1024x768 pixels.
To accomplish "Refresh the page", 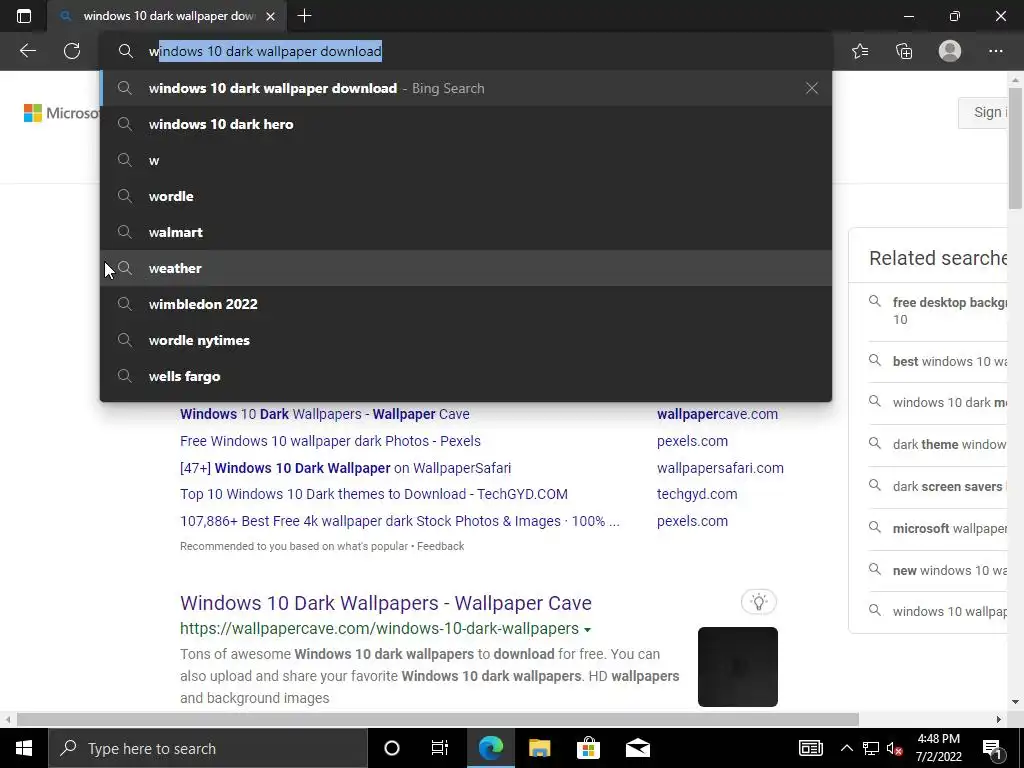I will coord(72,51).
